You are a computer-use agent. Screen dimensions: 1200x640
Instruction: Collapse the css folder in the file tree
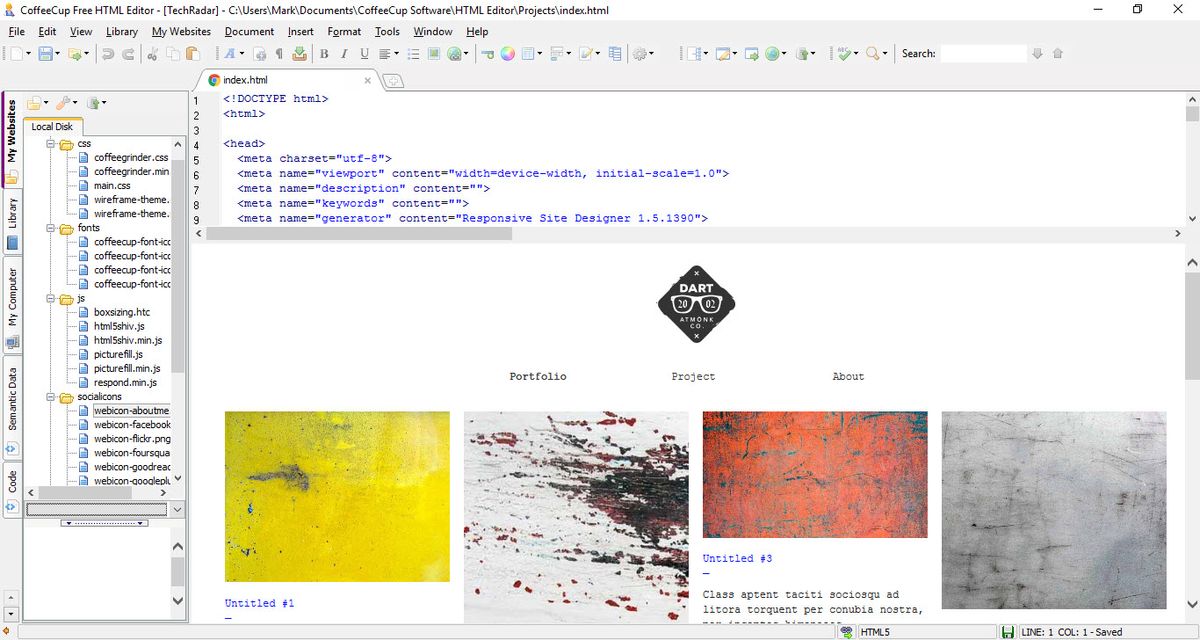point(50,143)
